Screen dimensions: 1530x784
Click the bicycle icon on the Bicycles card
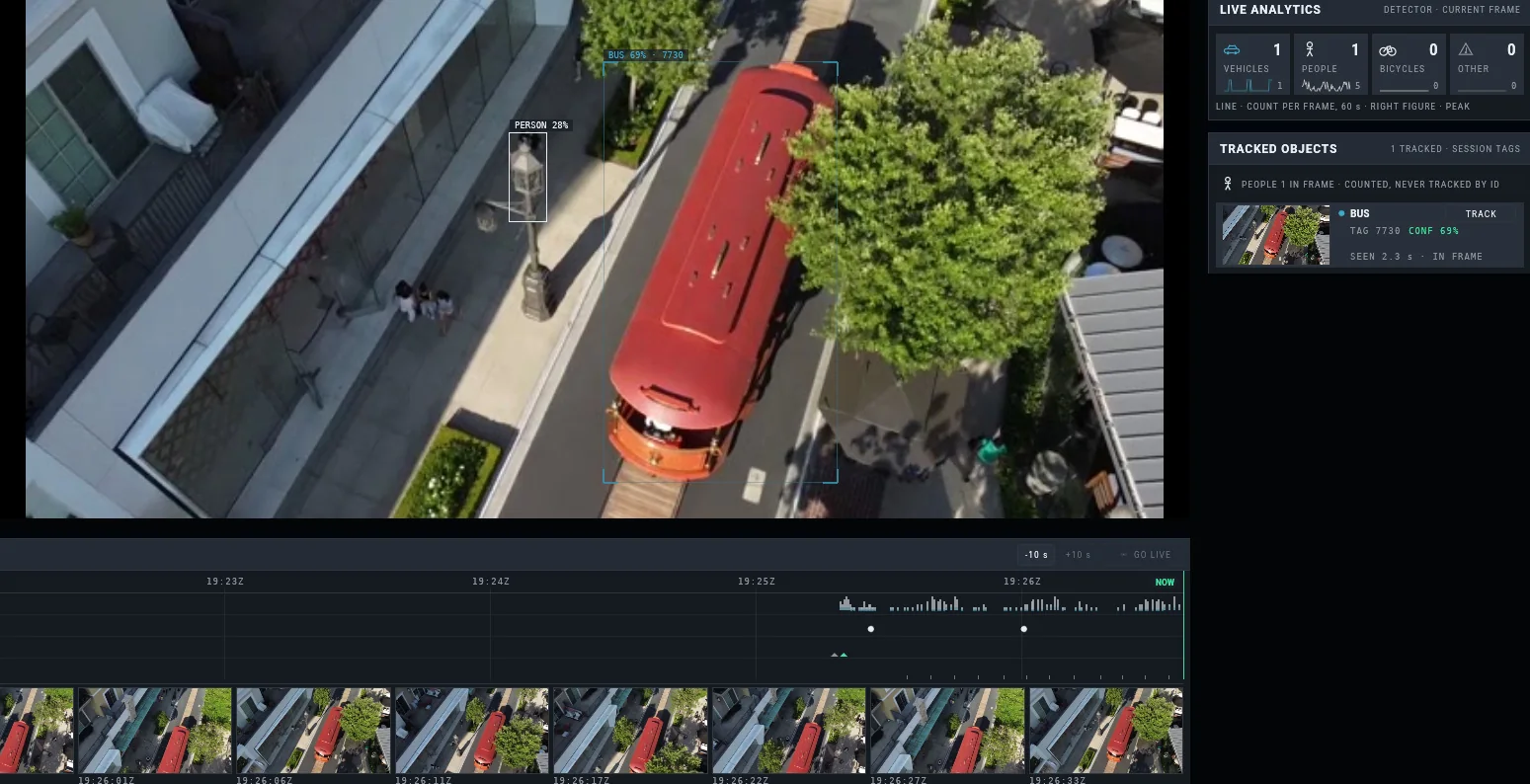click(1388, 50)
